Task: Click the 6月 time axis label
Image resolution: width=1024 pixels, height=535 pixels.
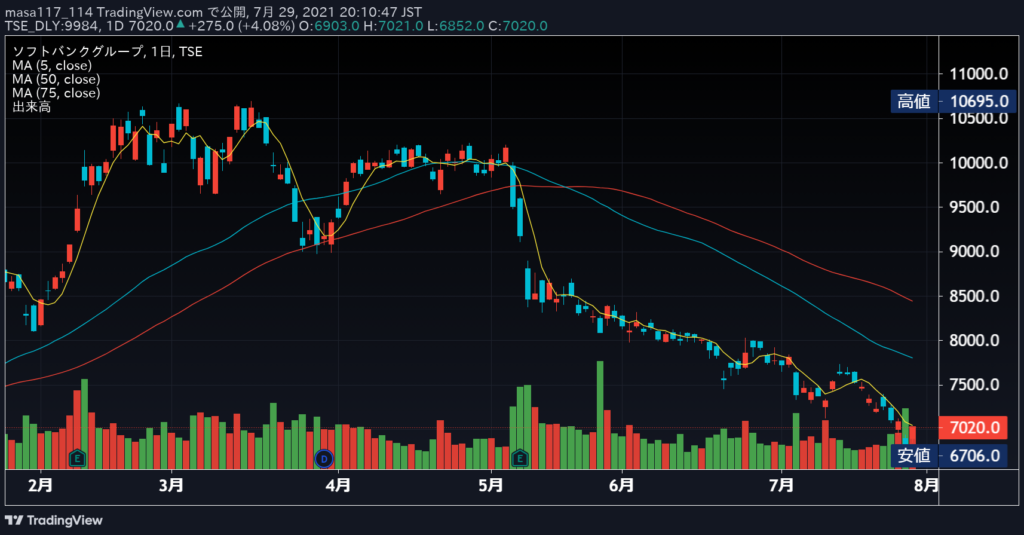Action: click(x=621, y=485)
